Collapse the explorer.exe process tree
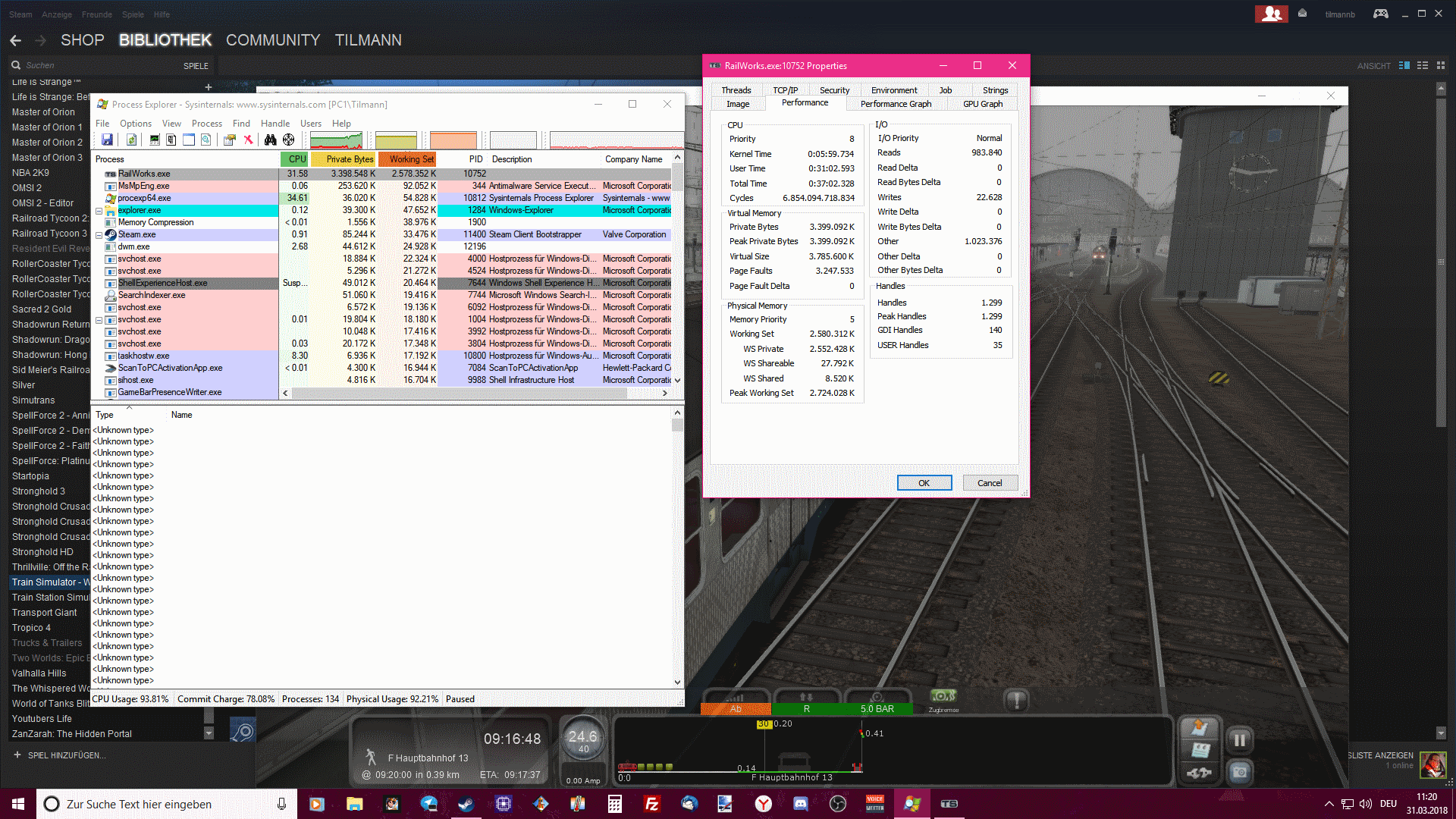The height and width of the screenshot is (819, 1456). click(99, 211)
